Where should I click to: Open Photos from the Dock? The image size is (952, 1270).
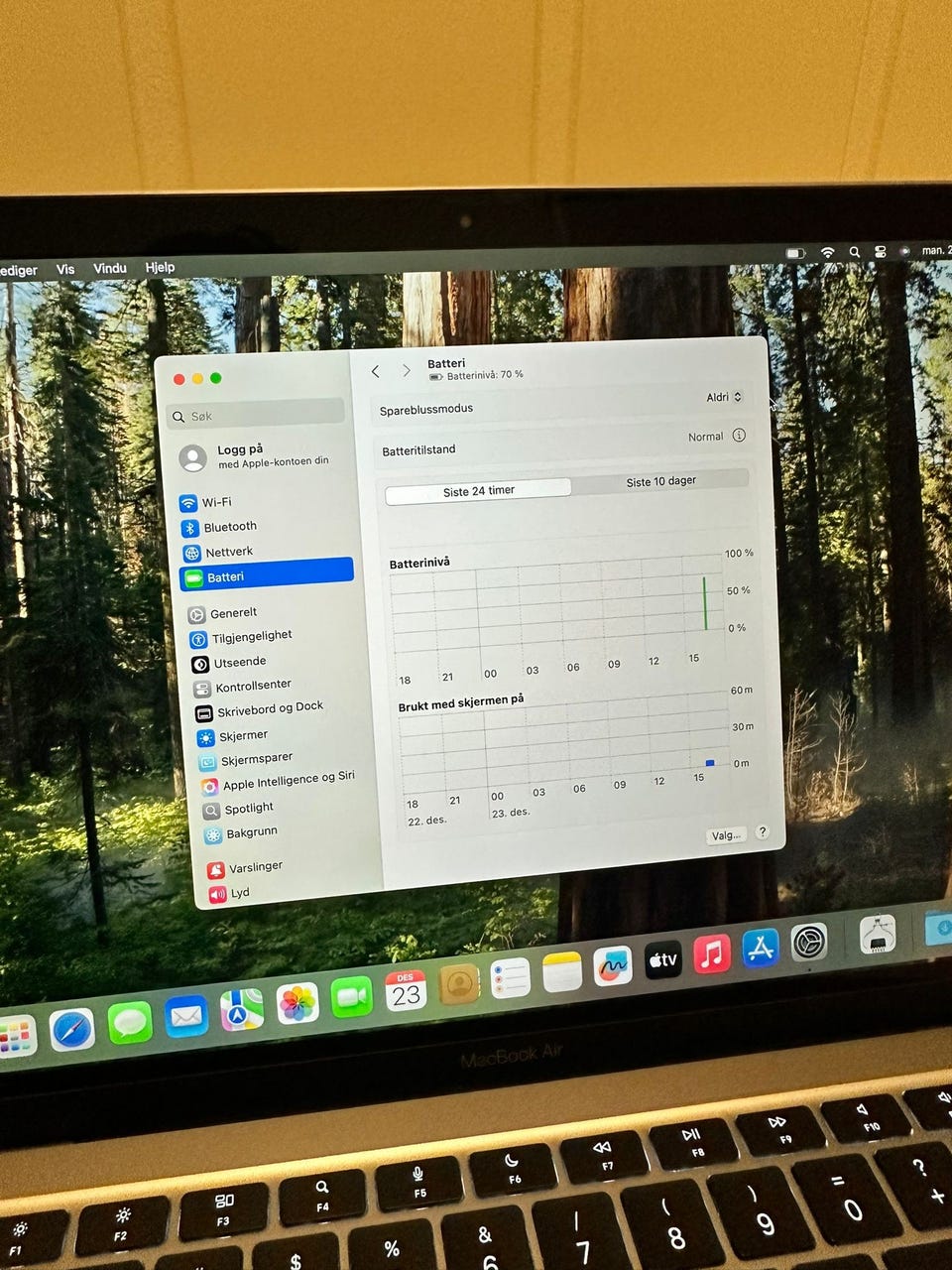click(297, 1003)
